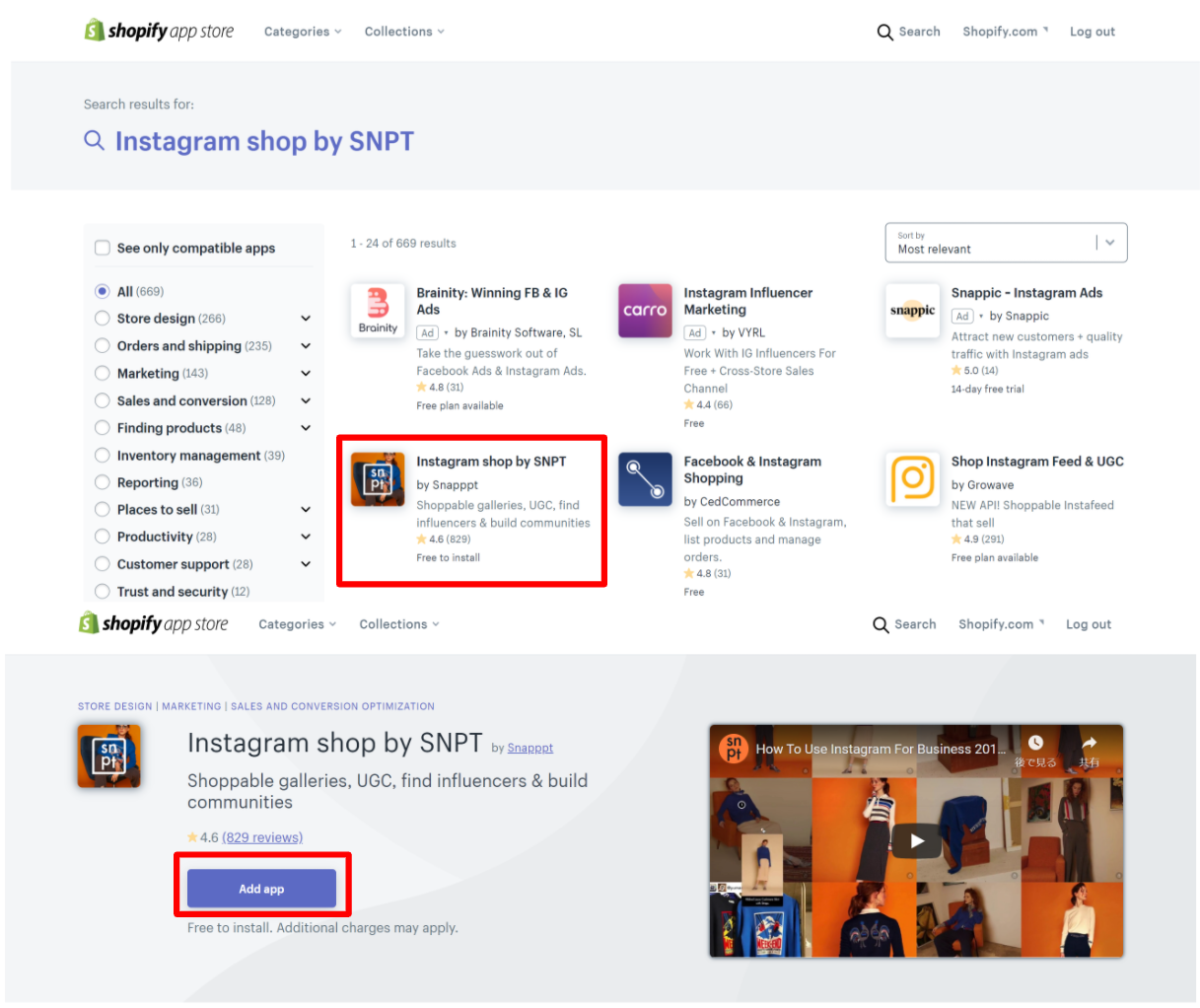Click Facebook & Instagram Shopping app icon

pos(645,478)
